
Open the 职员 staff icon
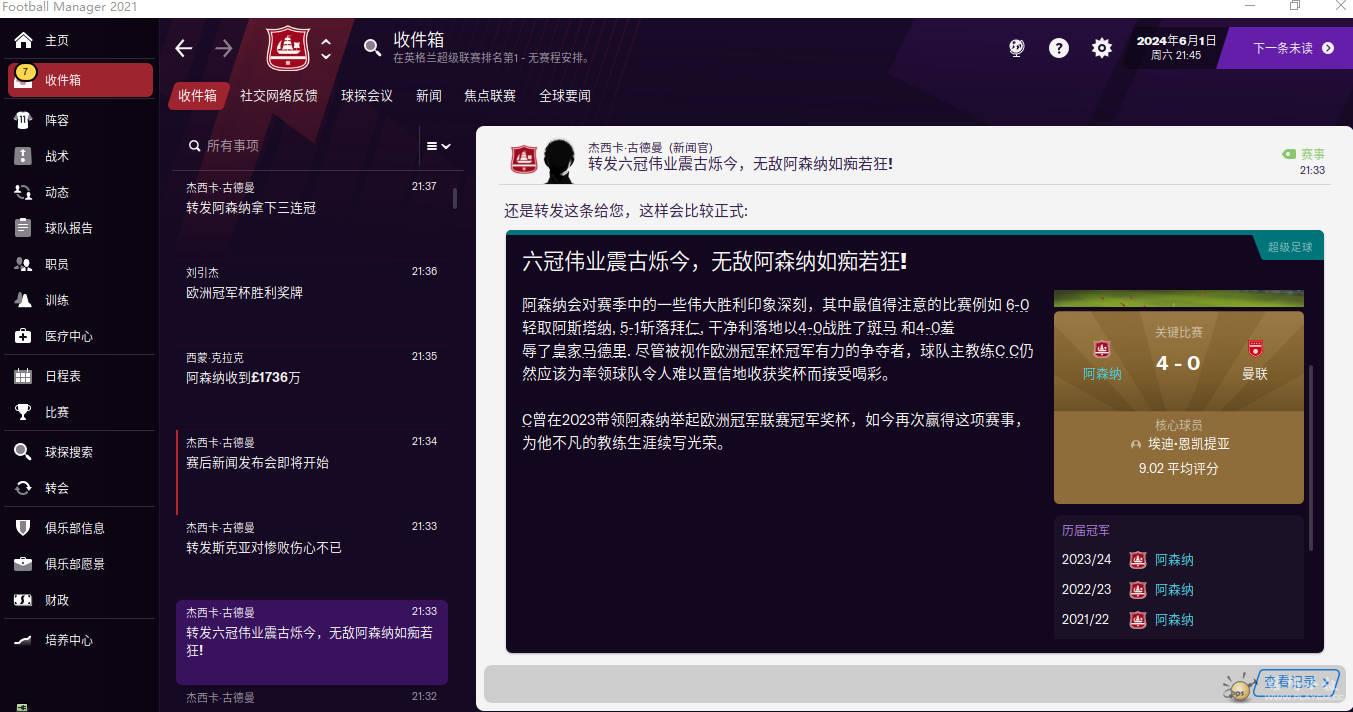click(23, 264)
